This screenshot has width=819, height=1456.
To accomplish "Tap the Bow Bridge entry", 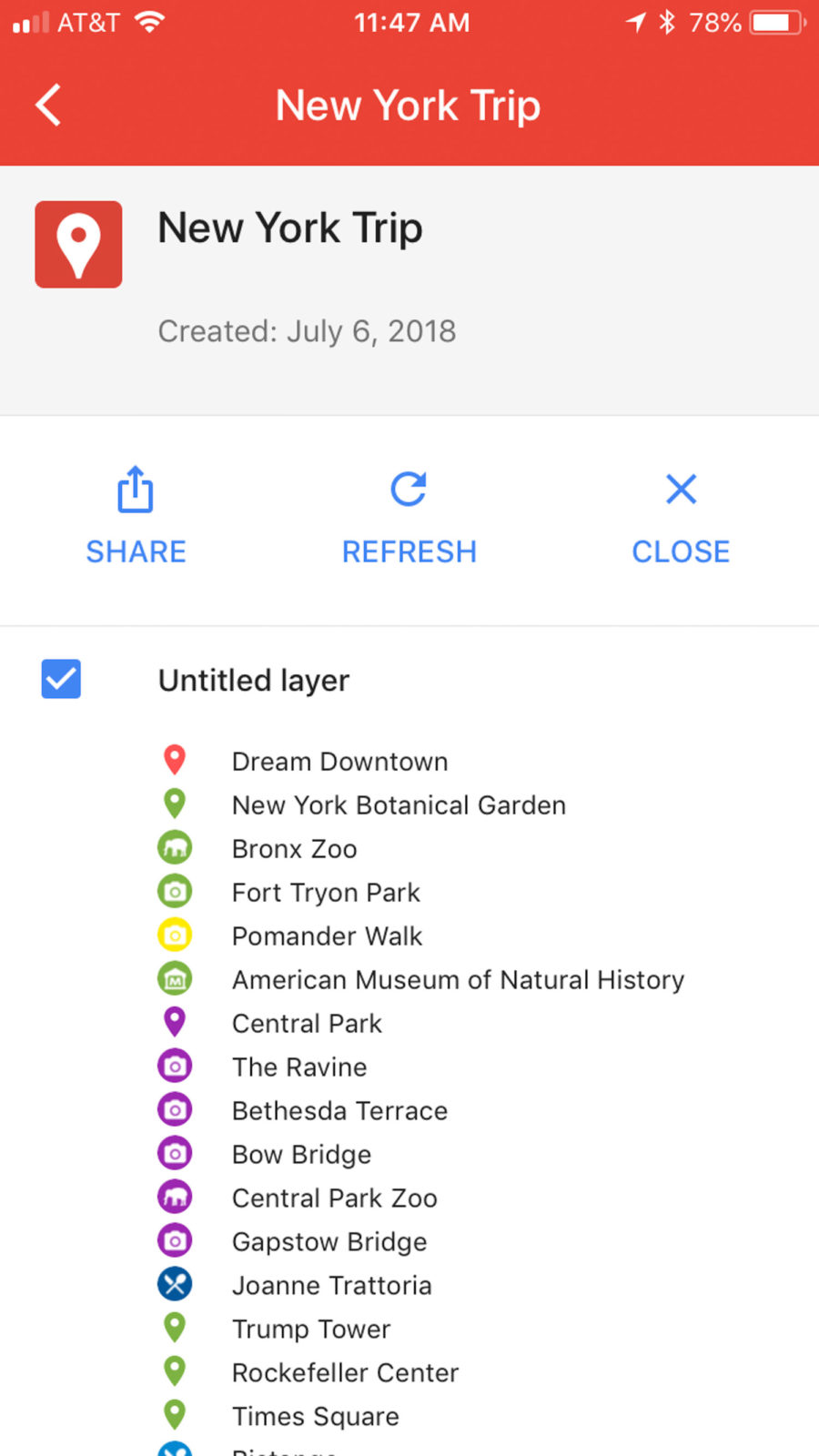I will point(301,1155).
